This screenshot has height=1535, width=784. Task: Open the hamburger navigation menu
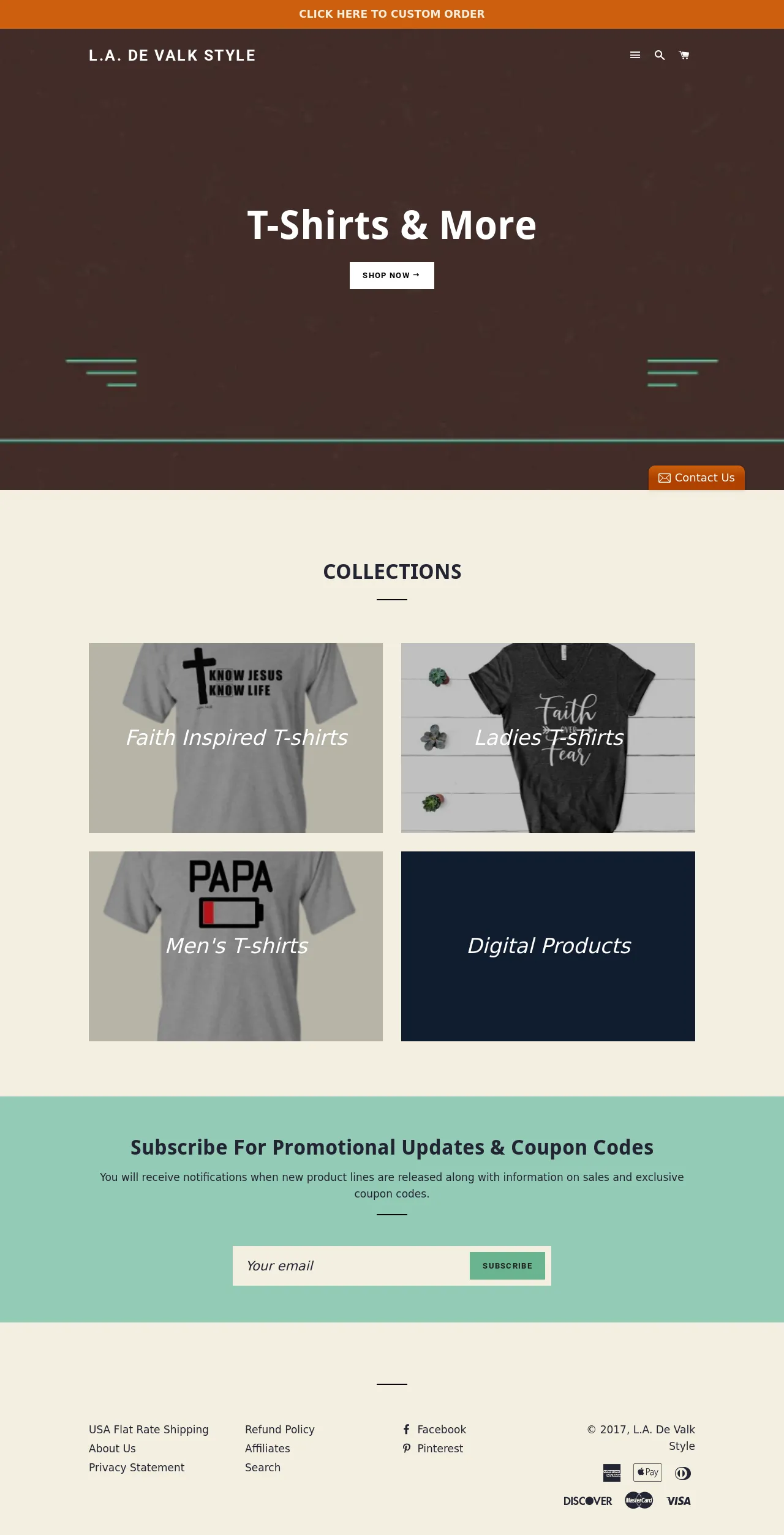635,55
